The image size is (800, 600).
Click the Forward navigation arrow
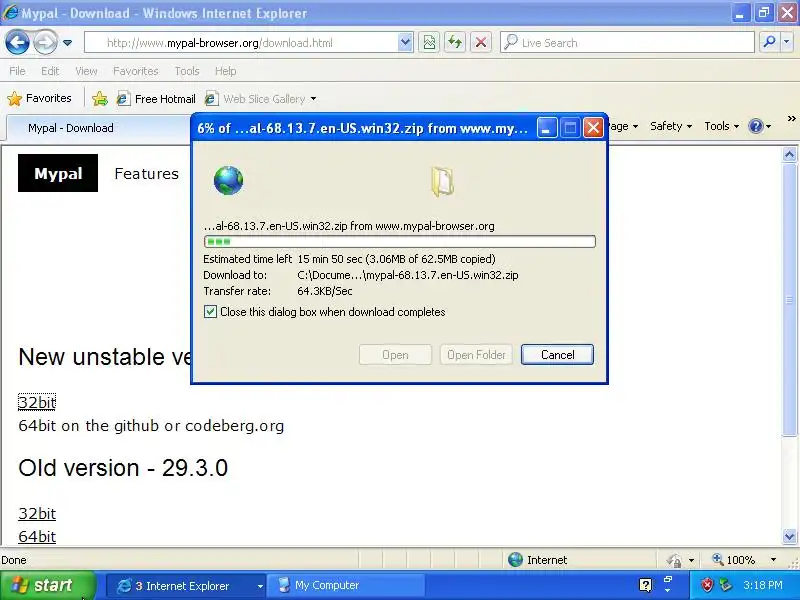(45, 42)
